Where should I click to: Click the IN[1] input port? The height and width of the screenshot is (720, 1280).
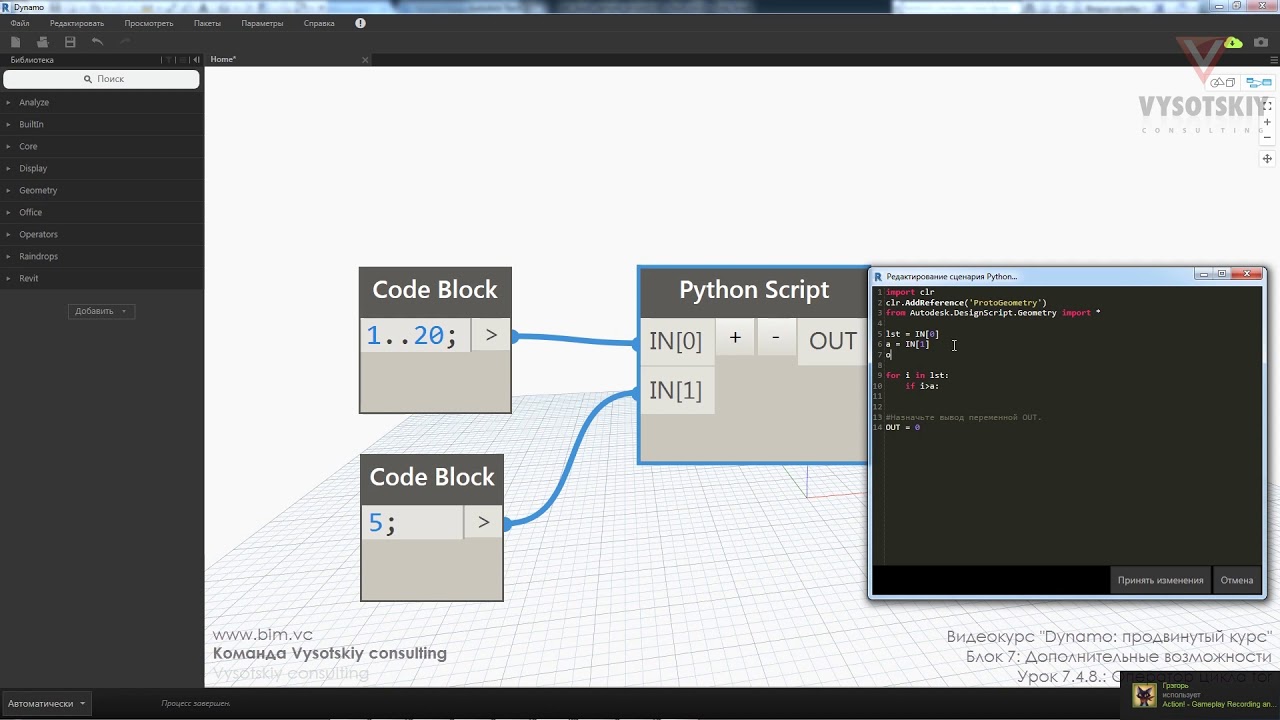(676, 390)
